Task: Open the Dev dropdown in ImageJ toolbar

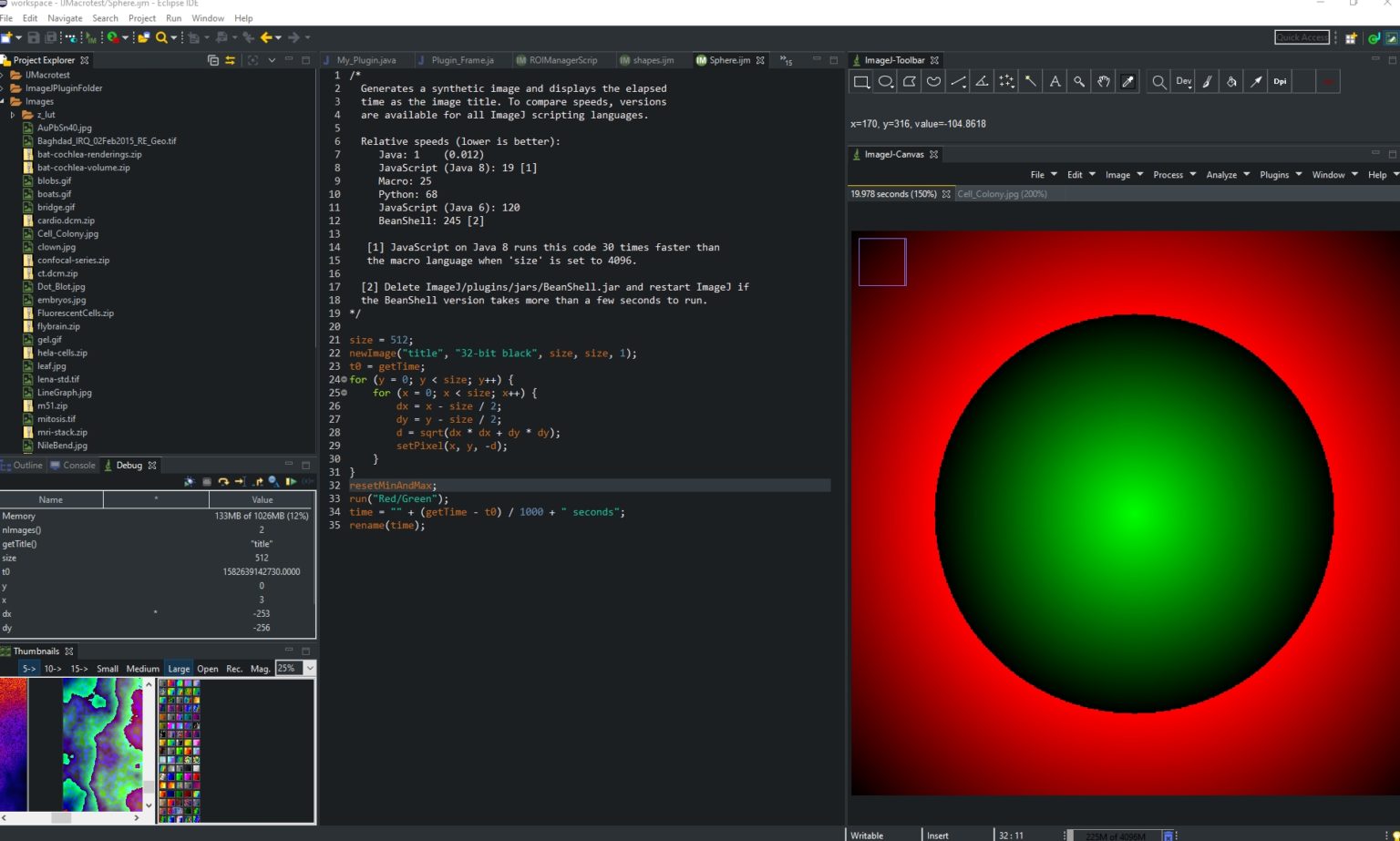Action: click(1182, 80)
